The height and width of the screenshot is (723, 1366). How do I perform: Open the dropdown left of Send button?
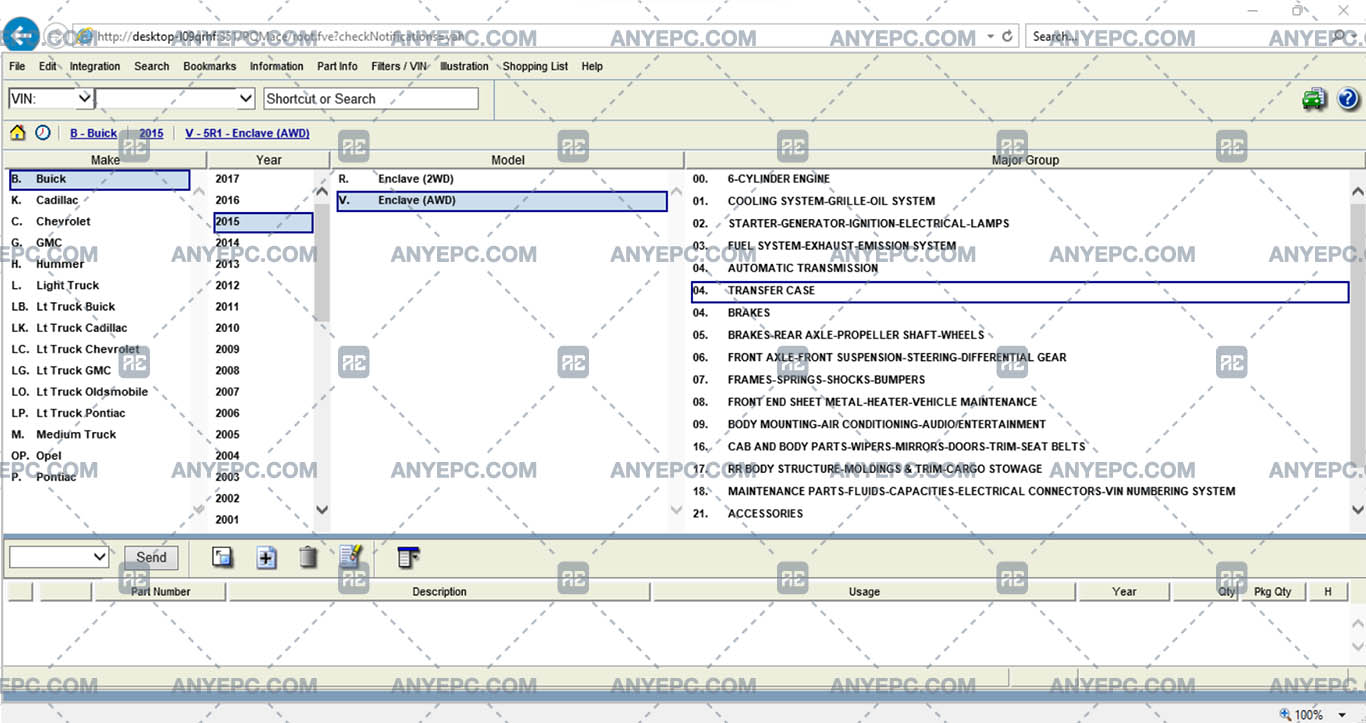pyautogui.click(x=99, y=557)
